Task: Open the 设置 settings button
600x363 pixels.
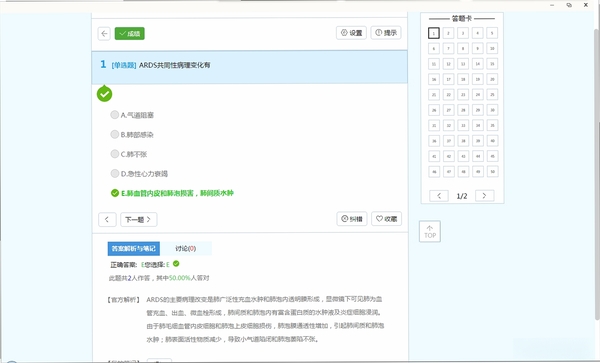Action: [x=351, y=33]
